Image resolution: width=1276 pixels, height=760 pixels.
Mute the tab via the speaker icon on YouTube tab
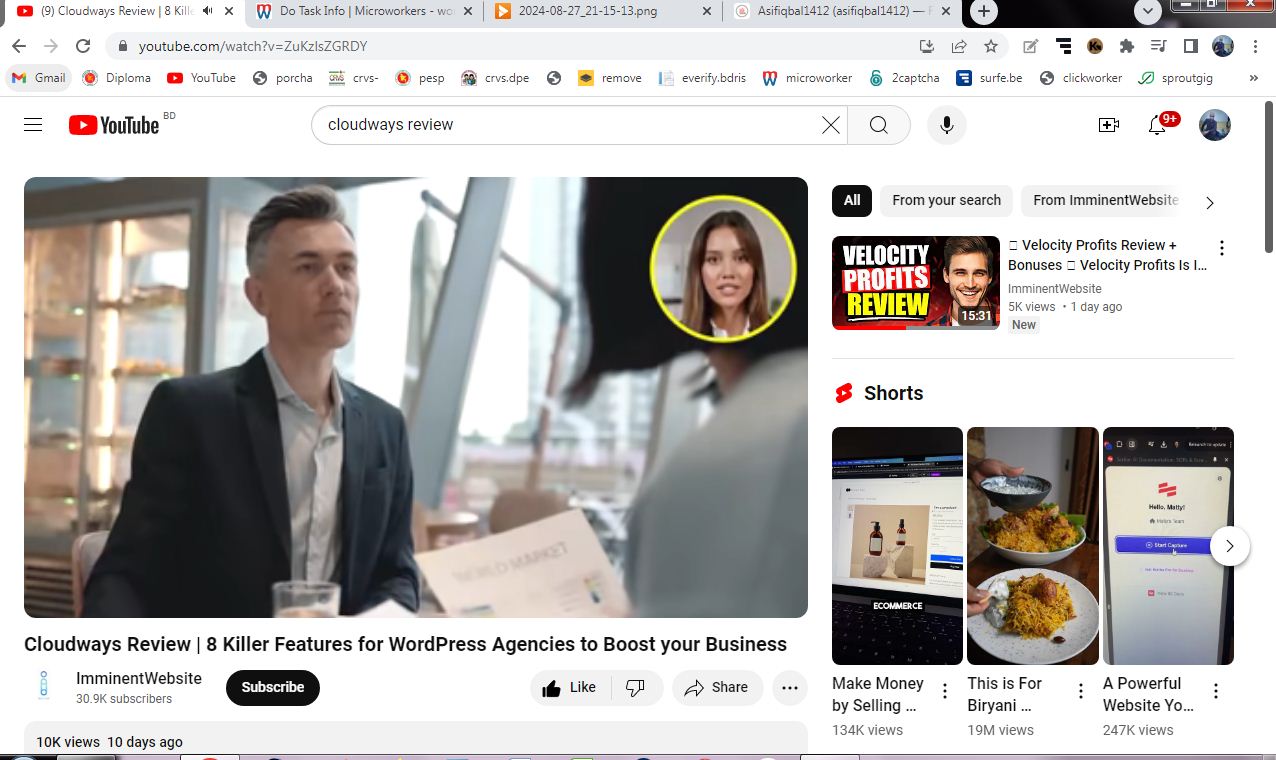click(208, 12)
